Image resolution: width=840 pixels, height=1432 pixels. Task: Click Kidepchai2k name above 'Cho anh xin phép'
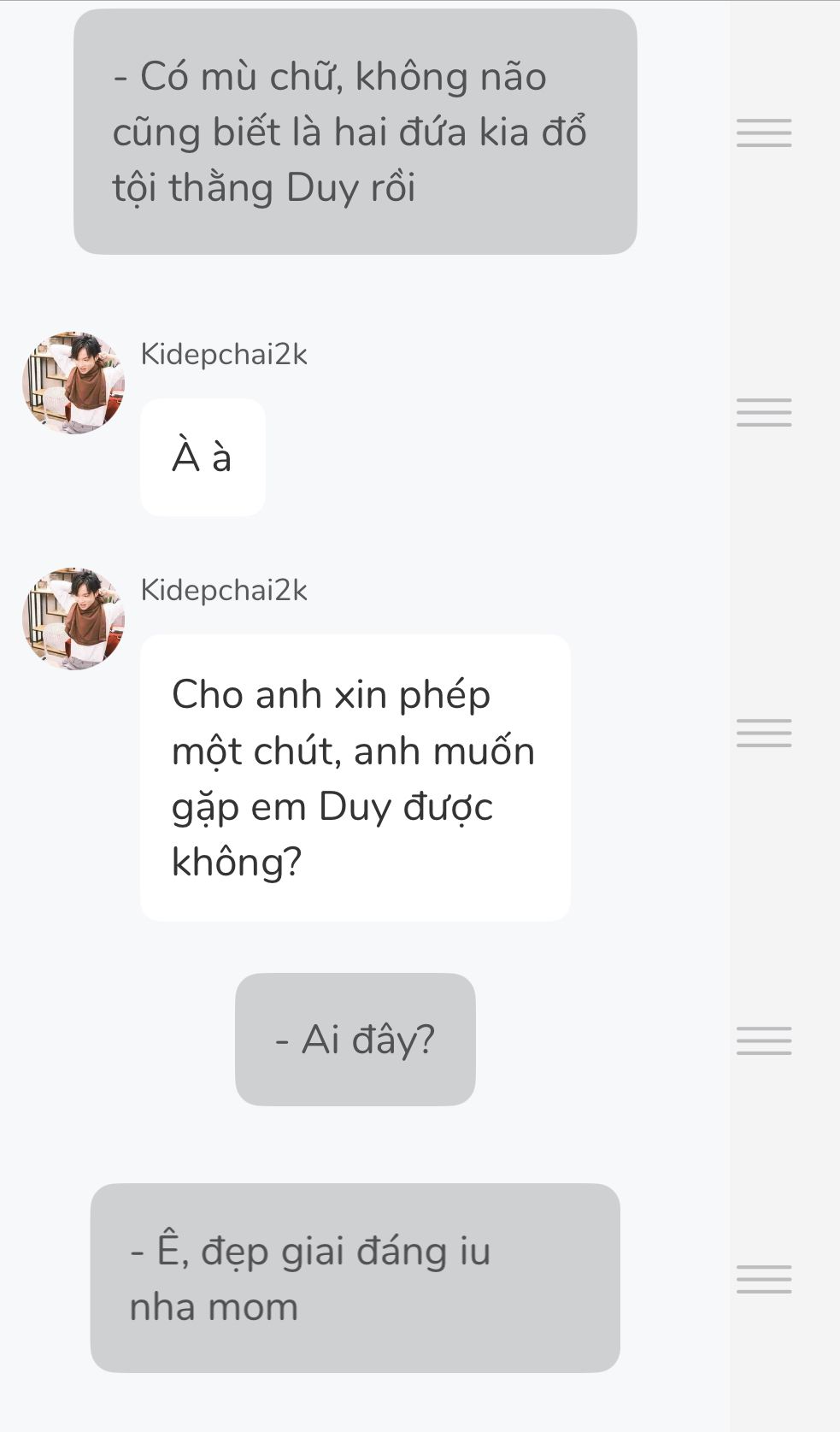pyautogui.click(x=224, y=590)
